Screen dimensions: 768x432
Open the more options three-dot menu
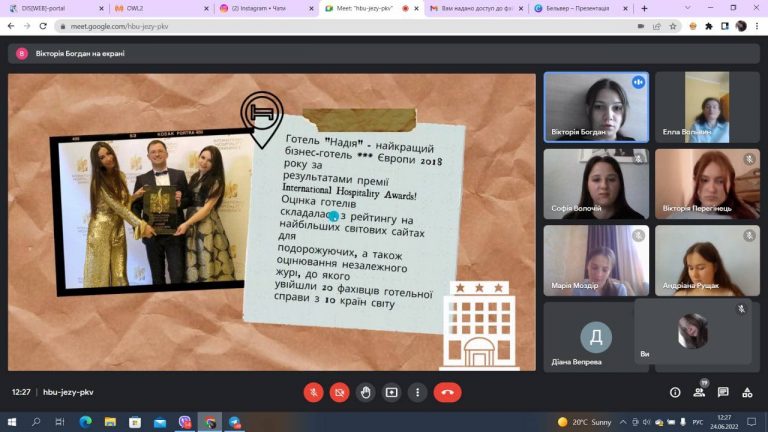tap(417, 392)
